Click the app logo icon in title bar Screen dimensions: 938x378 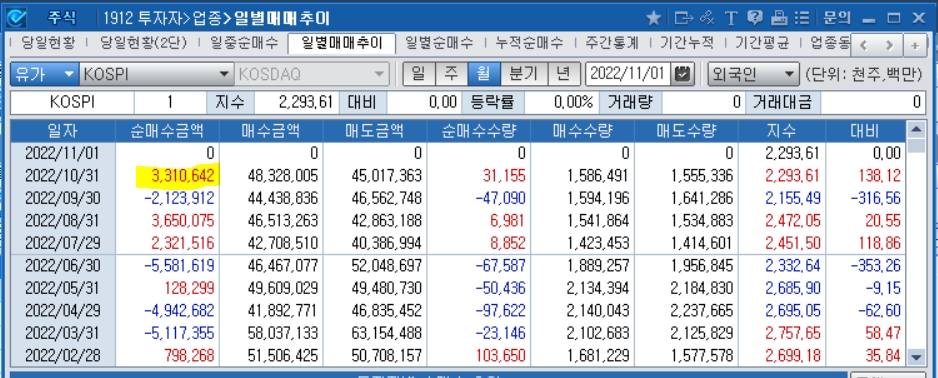(x=17, y=18)
